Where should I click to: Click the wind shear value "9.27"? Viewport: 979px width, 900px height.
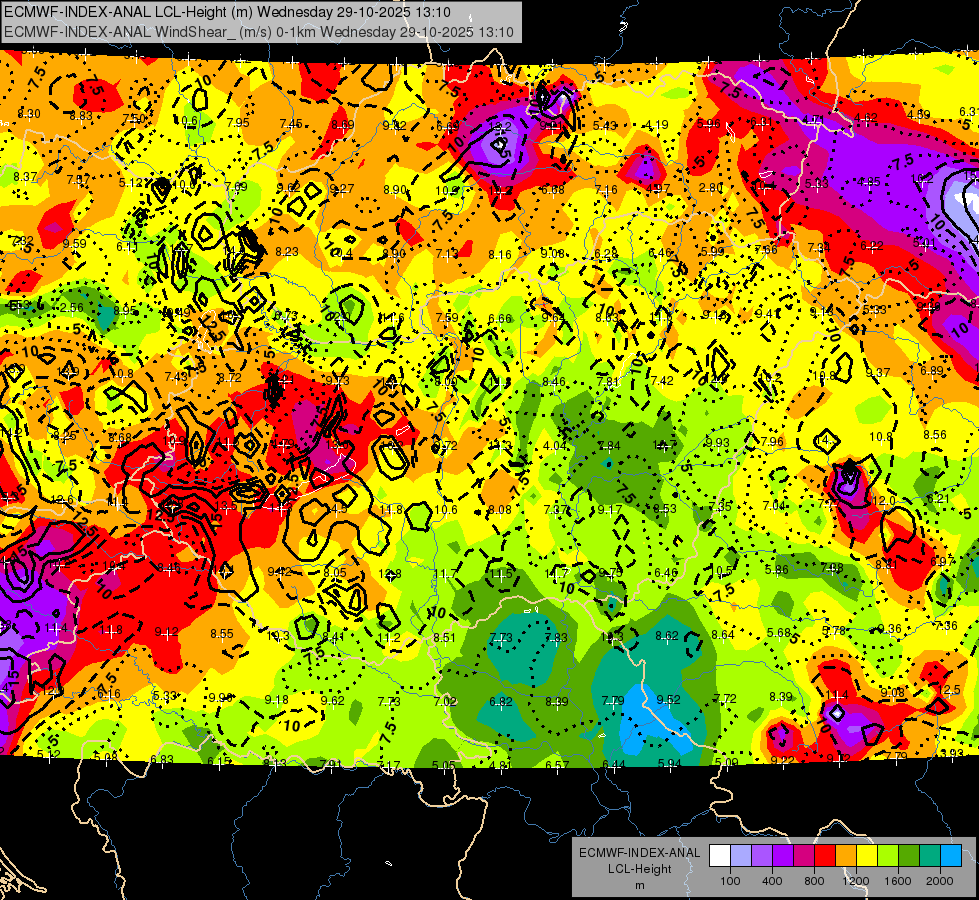point(342,189)
